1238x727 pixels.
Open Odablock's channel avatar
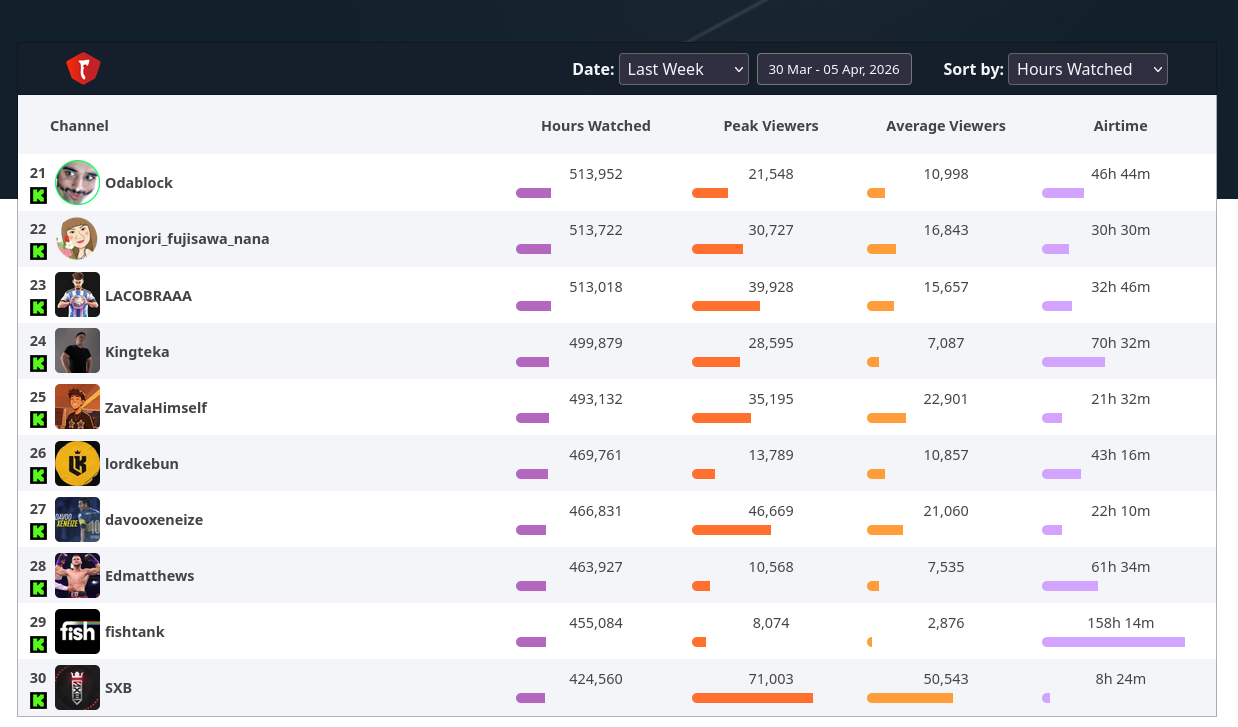[77, 183]
